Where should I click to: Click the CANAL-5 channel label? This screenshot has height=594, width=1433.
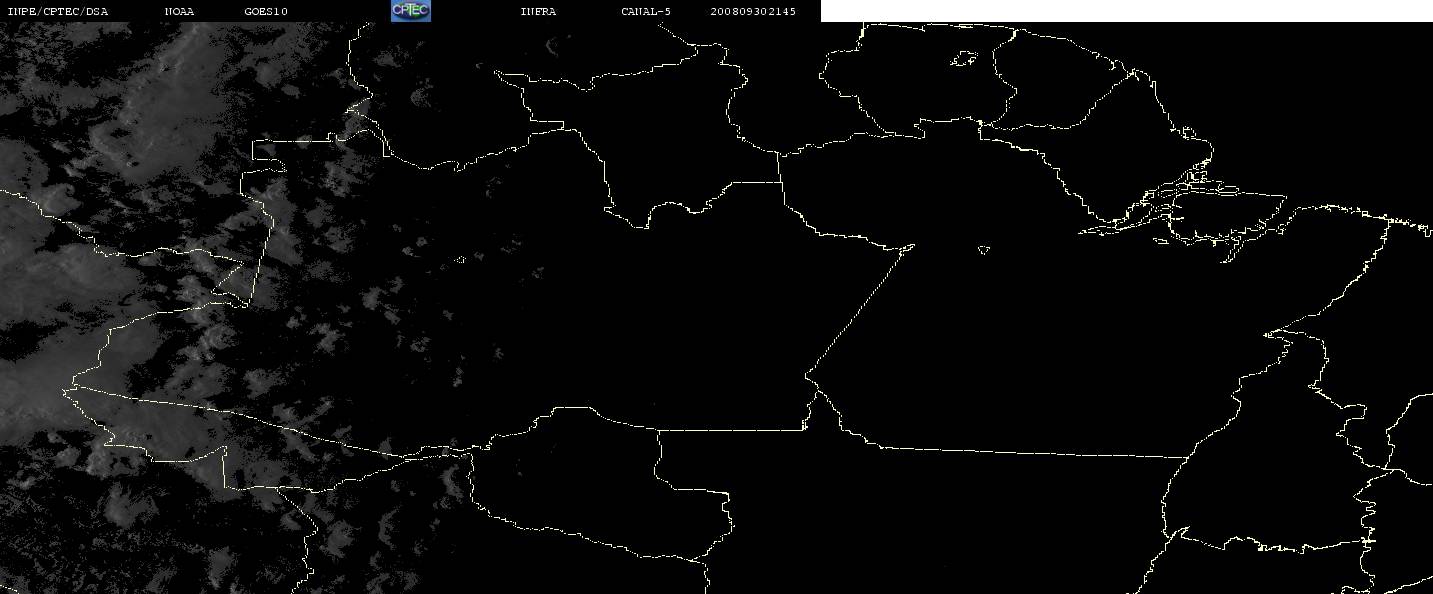point(647,12)
